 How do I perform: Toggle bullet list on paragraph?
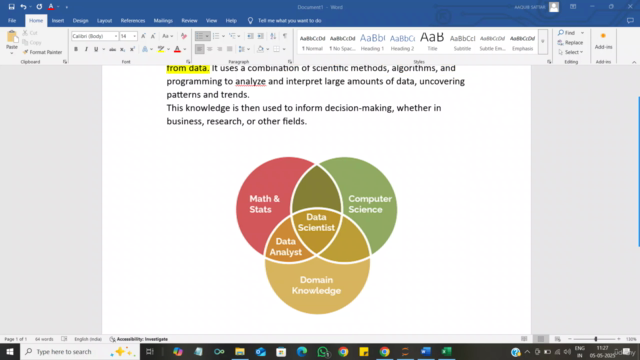[x=200, y=36]
